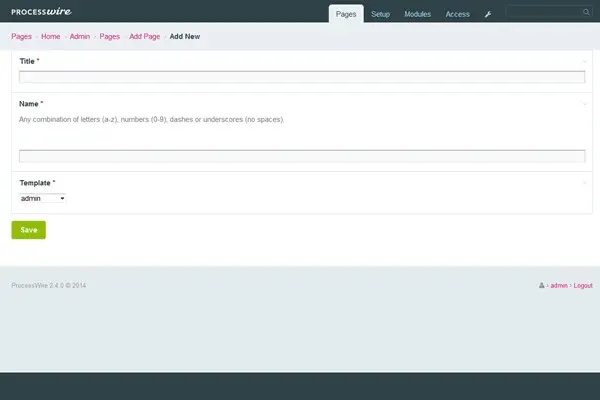Navigate to Add Page breadcrumb
The height and width of the screenshot is (400, 600).
(144, 35)
